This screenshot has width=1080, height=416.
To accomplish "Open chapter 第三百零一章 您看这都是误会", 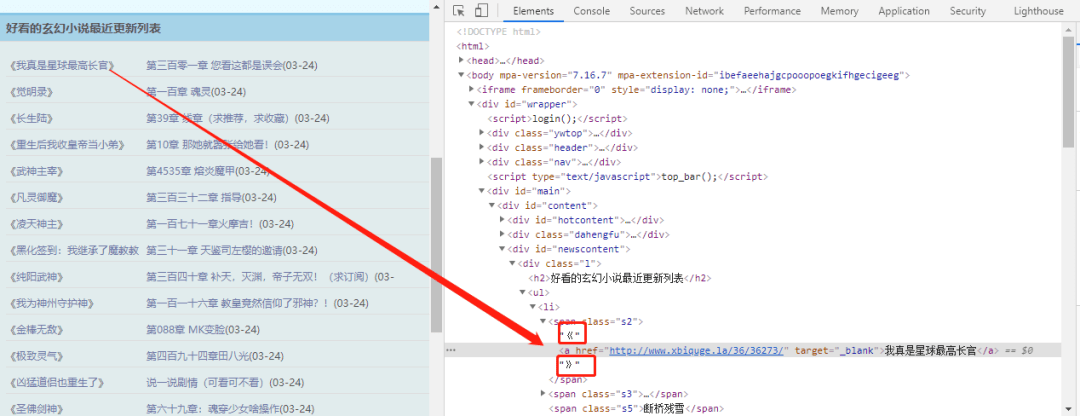I will point(214,65).
